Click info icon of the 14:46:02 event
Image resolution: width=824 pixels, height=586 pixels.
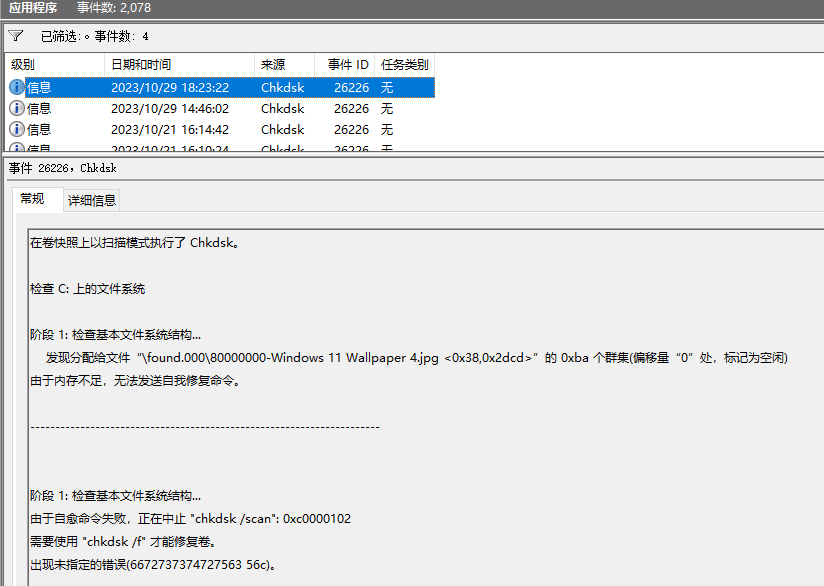point(17,108)
